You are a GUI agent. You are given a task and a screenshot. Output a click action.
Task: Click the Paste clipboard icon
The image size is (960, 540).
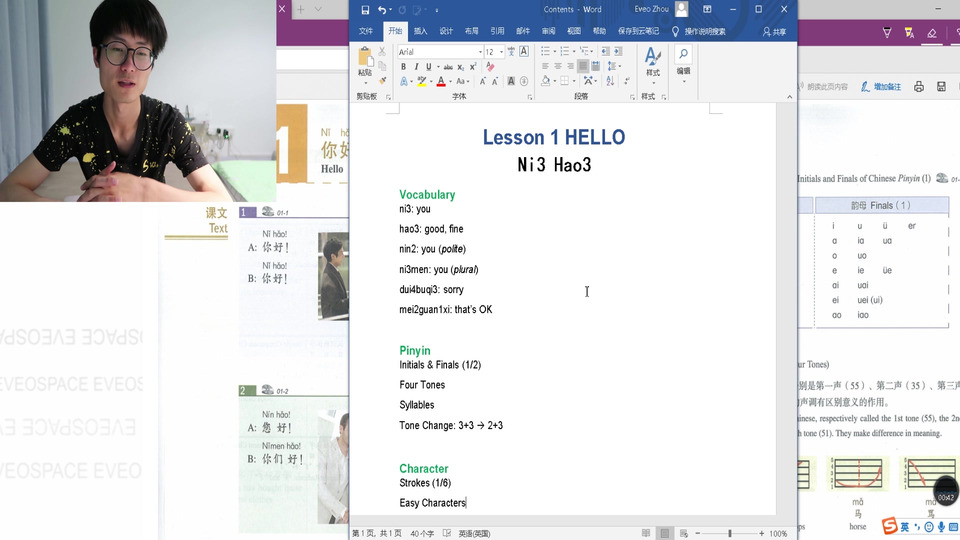(365, 58)
